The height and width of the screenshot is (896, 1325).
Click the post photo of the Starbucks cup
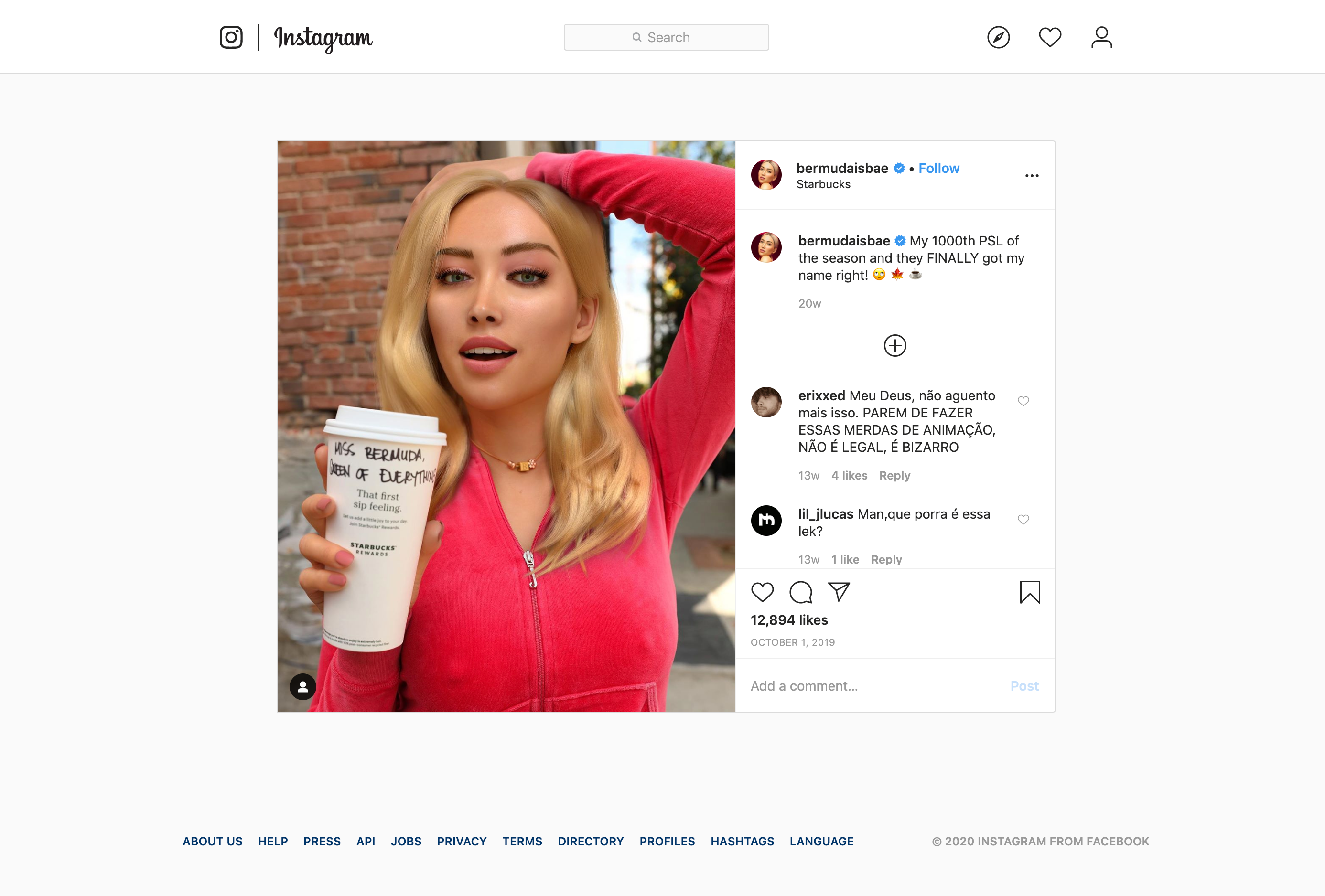click(x=506, y=427)
